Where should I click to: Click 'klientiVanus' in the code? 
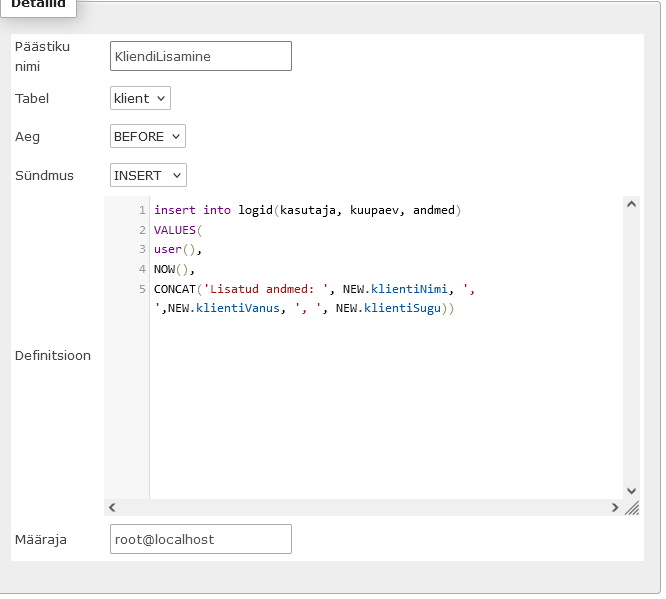(x=238, y=308)
